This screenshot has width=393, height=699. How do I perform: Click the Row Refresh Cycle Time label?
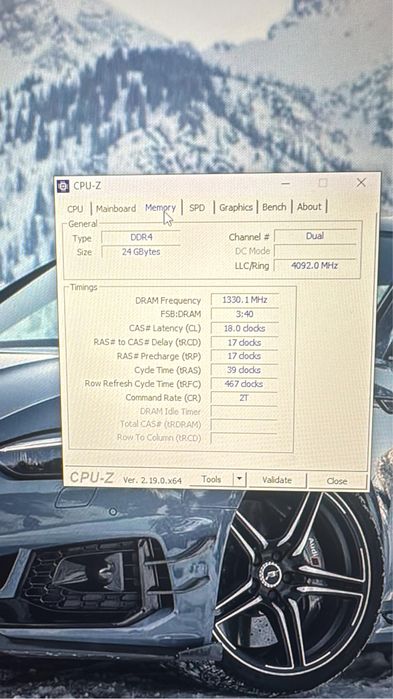click(x=143, y=384)
